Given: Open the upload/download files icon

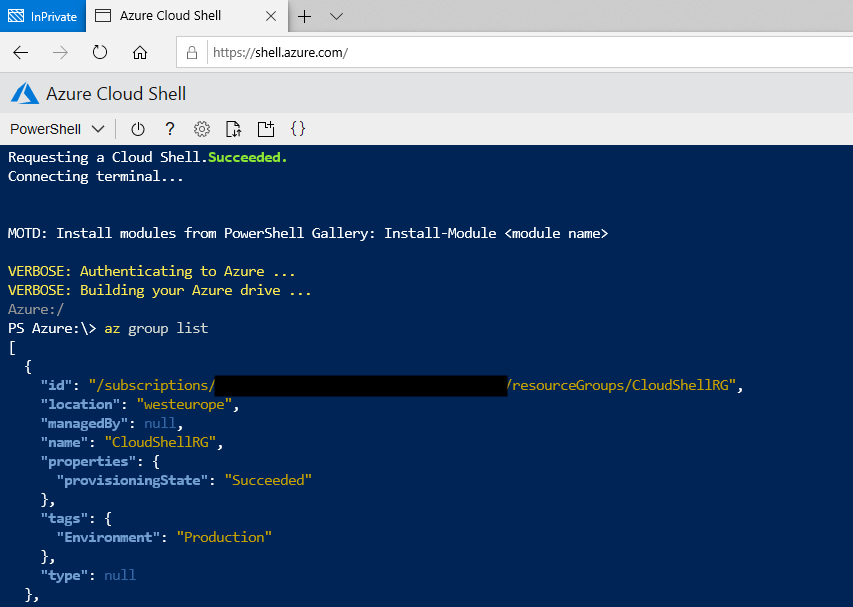Looking at the screenshot, I should [x=234, y=129].
